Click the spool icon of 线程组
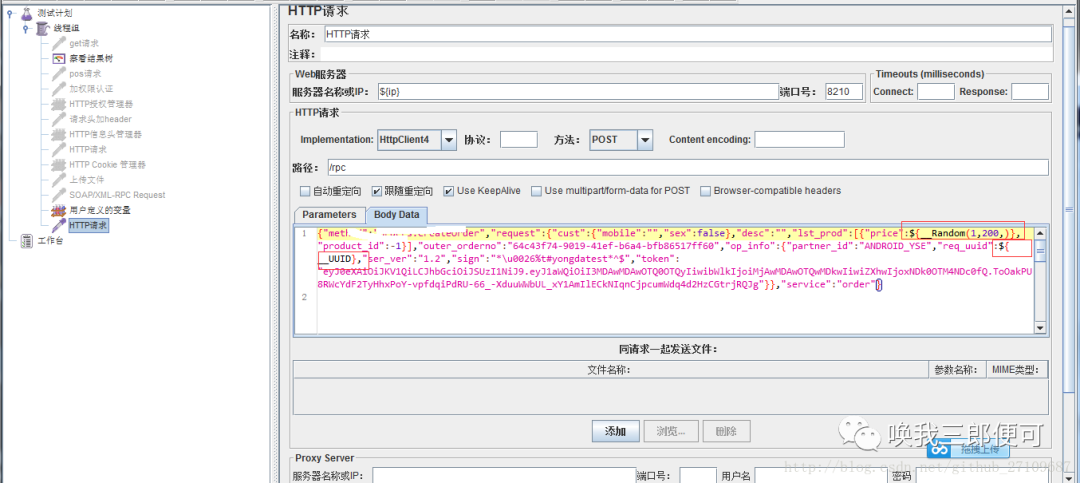The height and width of the screenshot is (483, 1080). 43,28
